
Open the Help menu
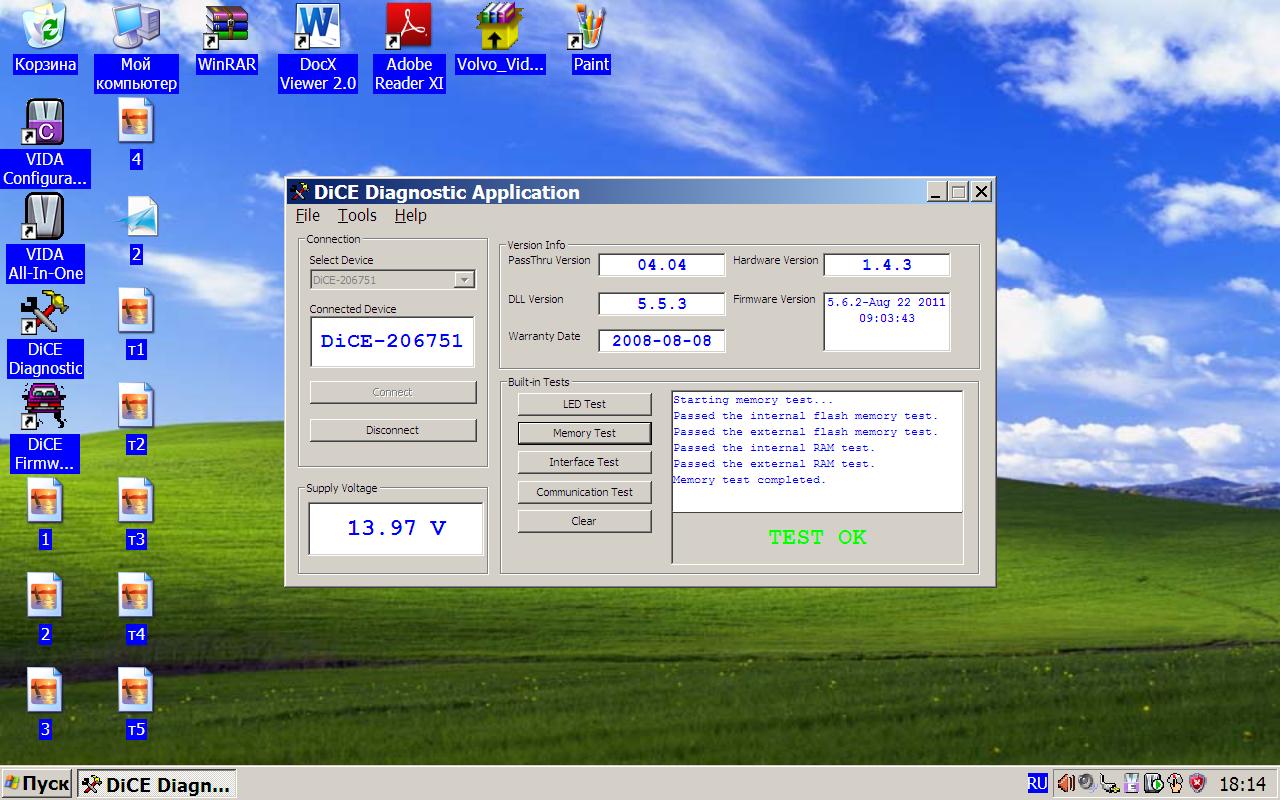pyautogui.click(x=410, y=215)
